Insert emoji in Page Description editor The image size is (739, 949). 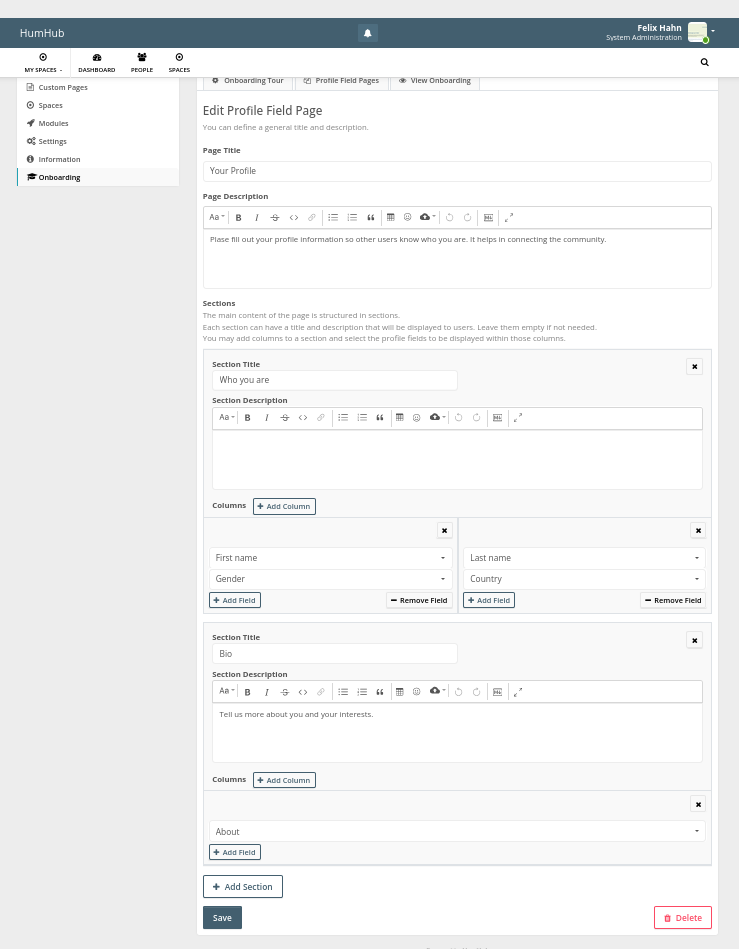point(407,217)
